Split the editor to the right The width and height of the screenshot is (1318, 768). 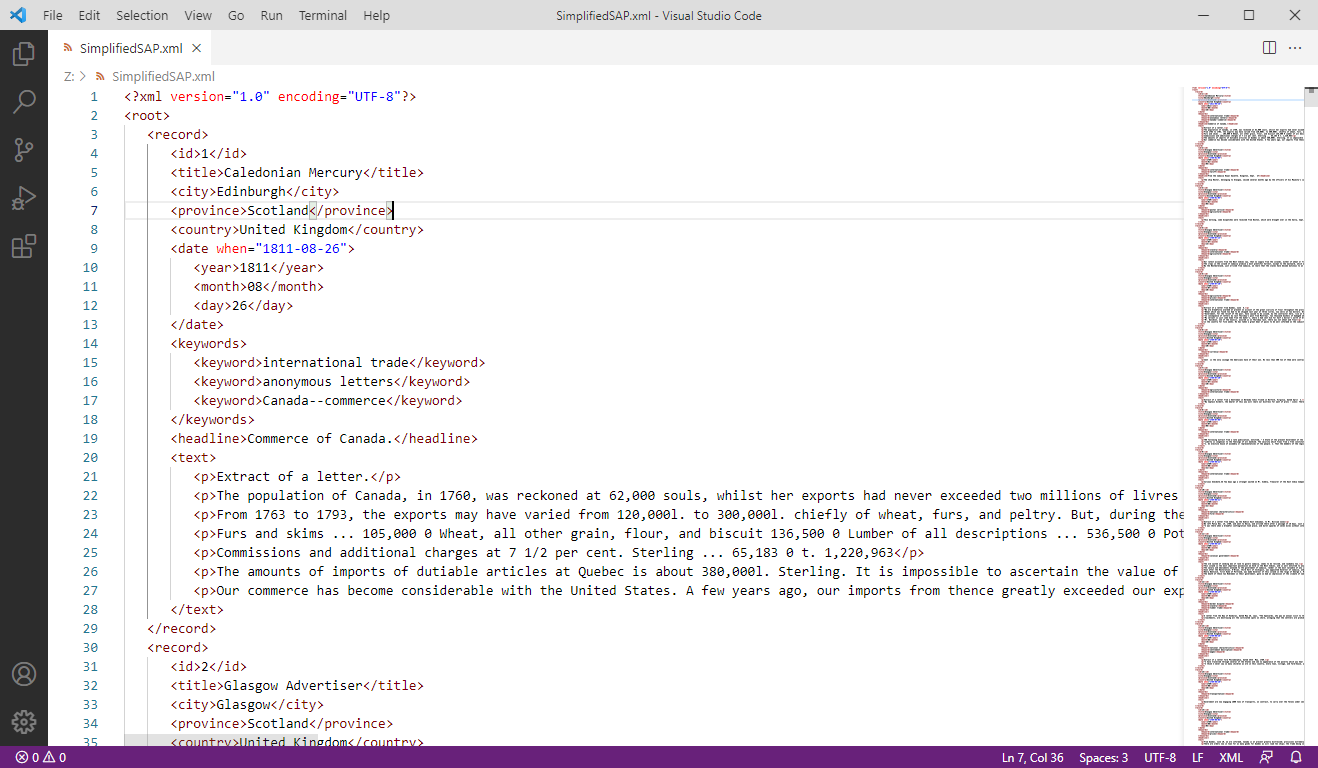click(1268, 47)
